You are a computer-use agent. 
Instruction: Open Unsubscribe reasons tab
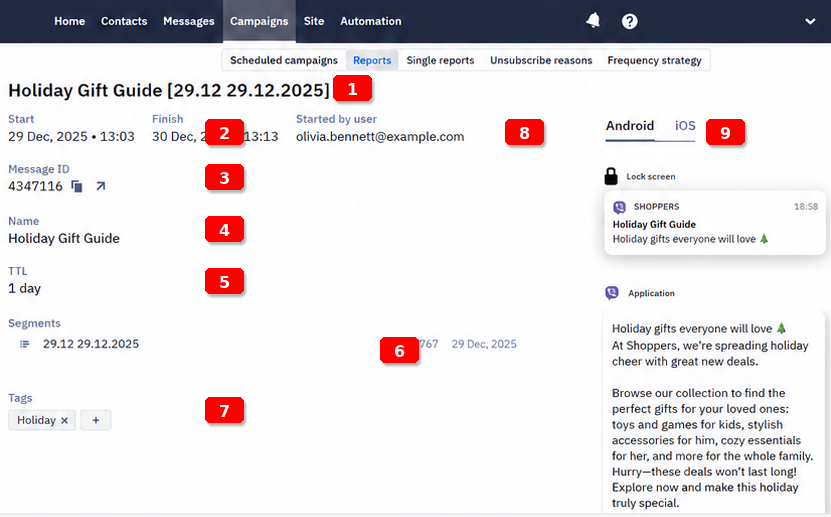tap(541, 60)
